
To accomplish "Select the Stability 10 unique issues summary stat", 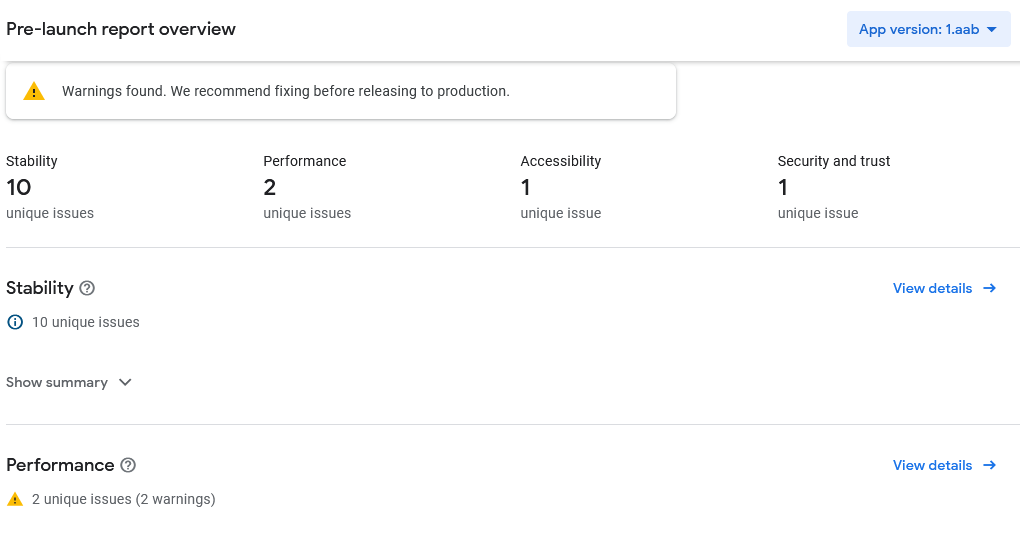I will (50, 187).
